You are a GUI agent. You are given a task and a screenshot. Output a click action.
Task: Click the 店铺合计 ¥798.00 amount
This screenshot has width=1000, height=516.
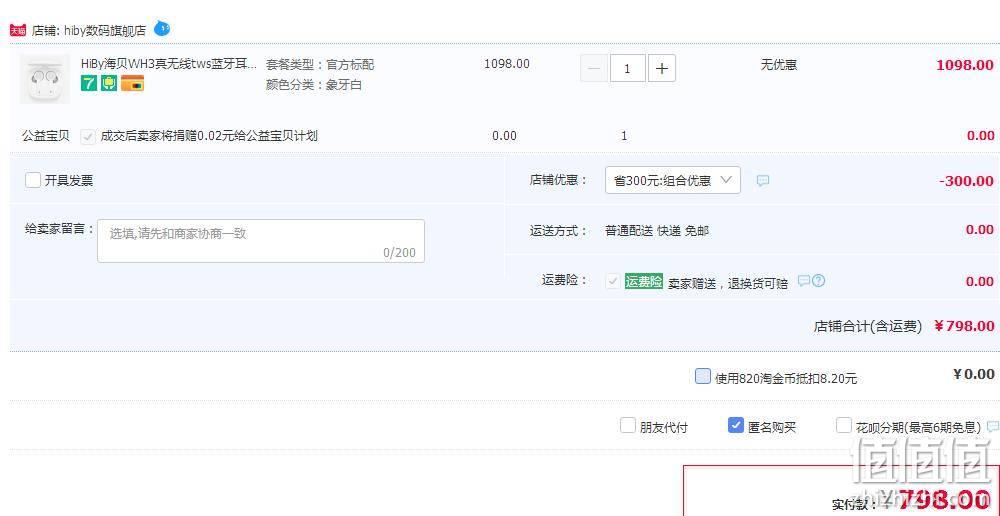(964, 326)
